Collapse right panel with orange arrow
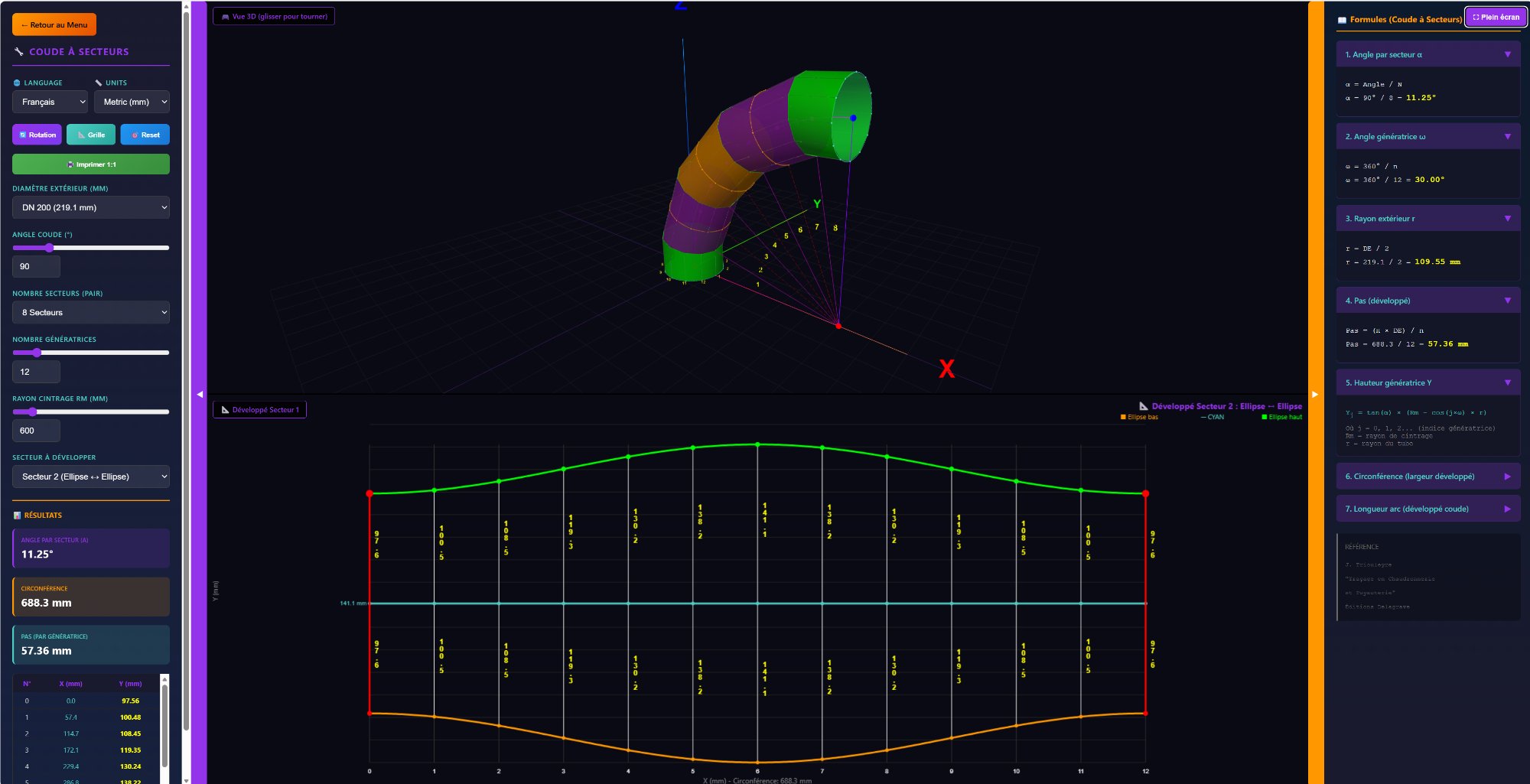 tap(1315, 395)
